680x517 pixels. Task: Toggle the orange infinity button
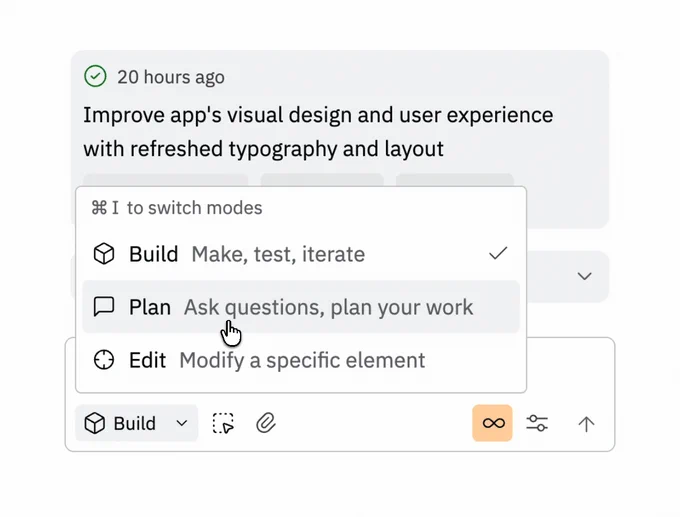point(493,424)
